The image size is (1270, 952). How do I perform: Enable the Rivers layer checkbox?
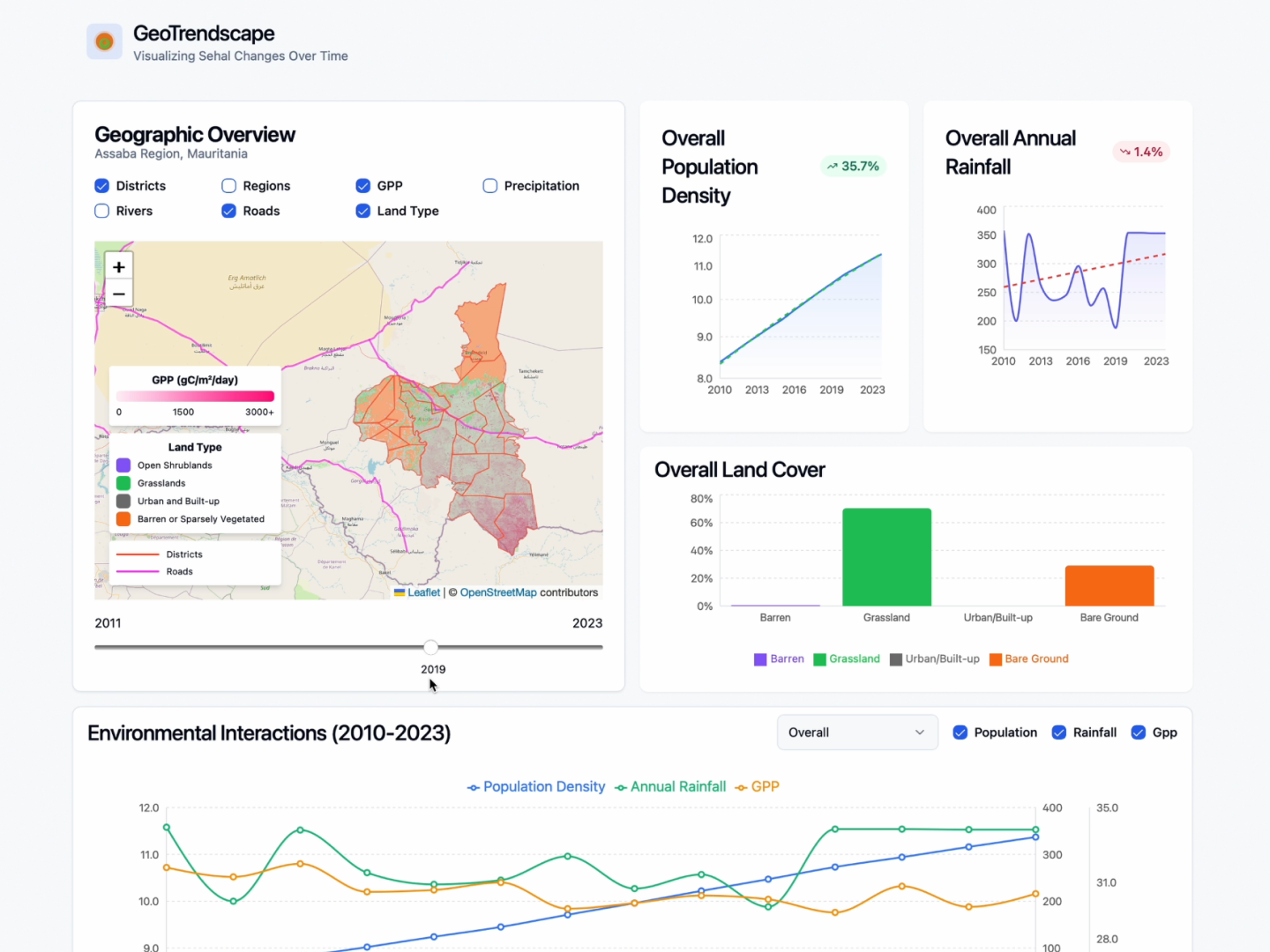102,211
